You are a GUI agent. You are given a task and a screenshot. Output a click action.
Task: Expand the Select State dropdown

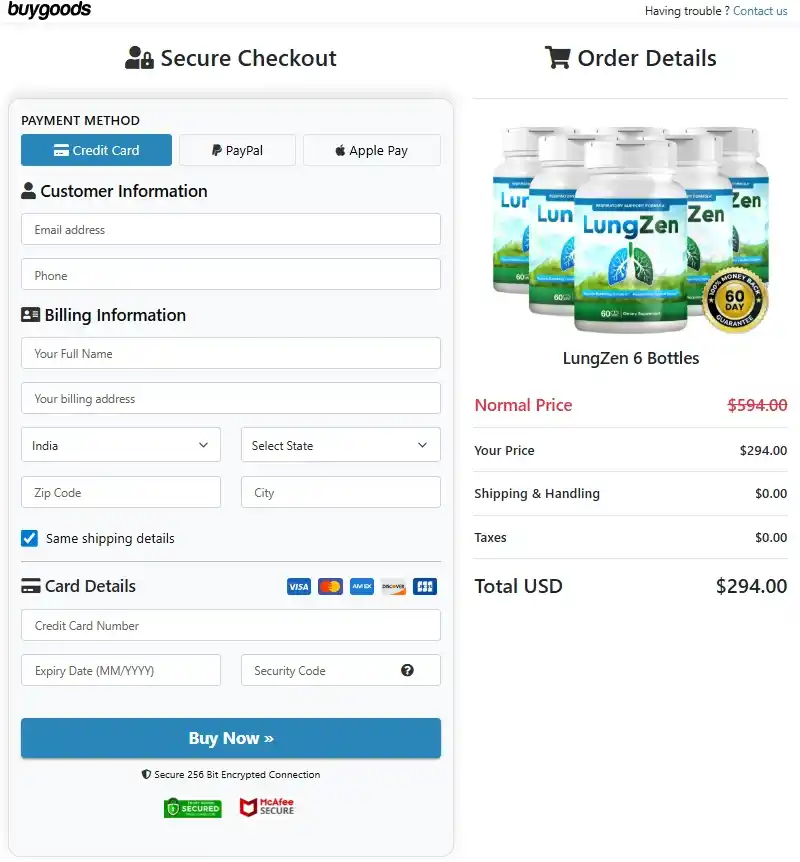tap(340, 446)
